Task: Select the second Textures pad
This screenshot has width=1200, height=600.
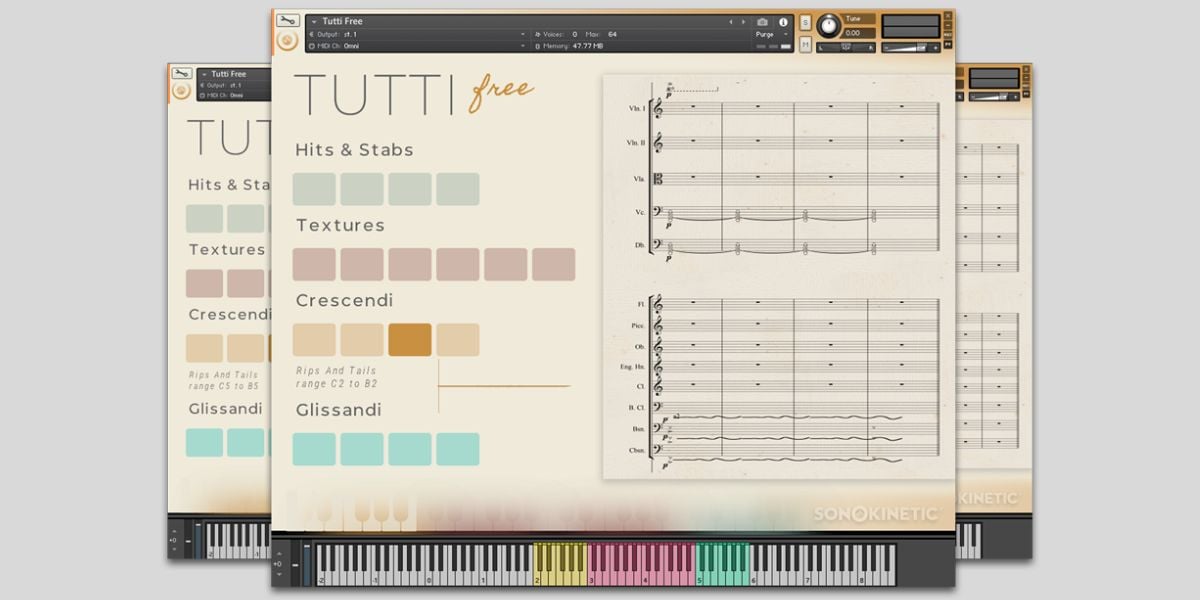Action: point(362,264)
